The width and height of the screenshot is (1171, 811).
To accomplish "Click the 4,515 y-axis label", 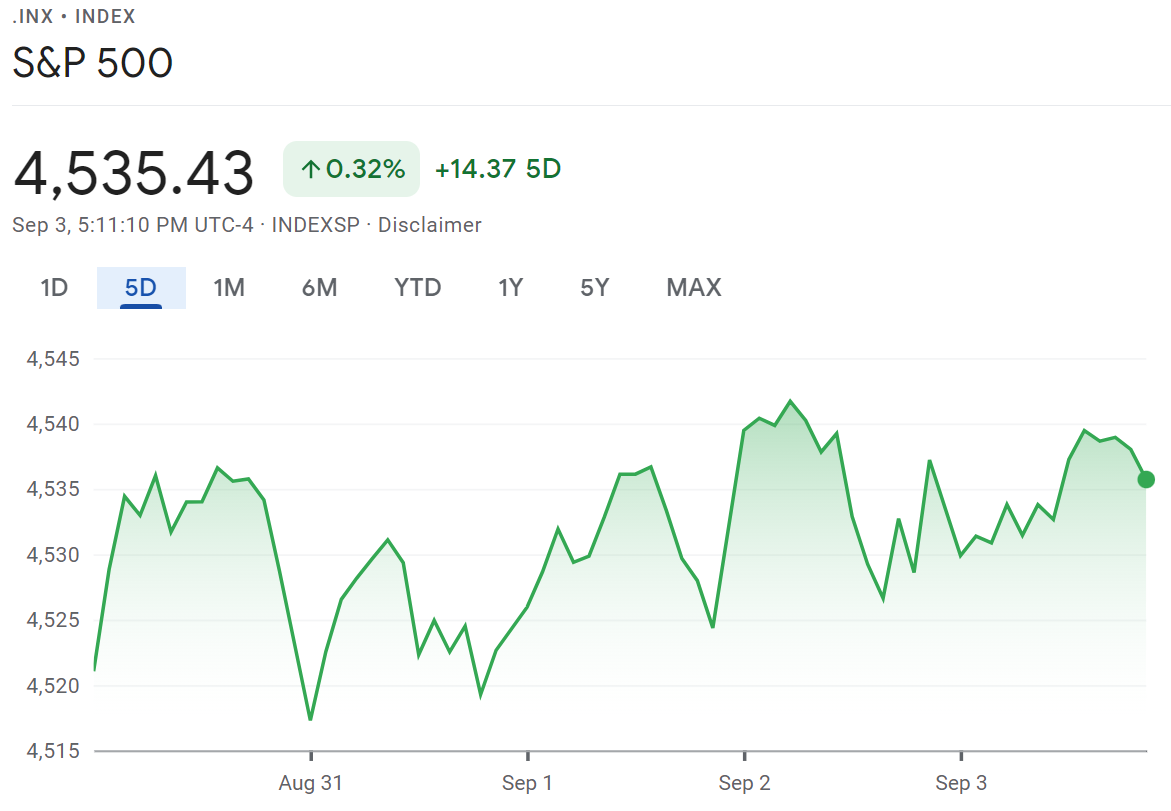I will coord(53,751).
